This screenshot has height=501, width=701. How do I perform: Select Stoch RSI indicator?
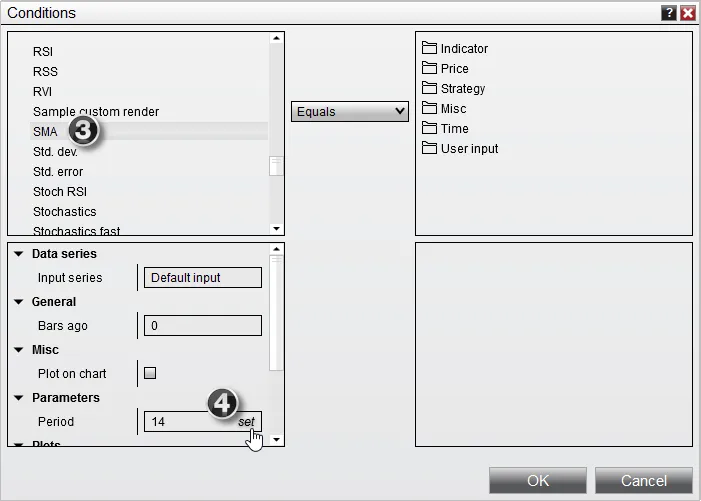60,191
